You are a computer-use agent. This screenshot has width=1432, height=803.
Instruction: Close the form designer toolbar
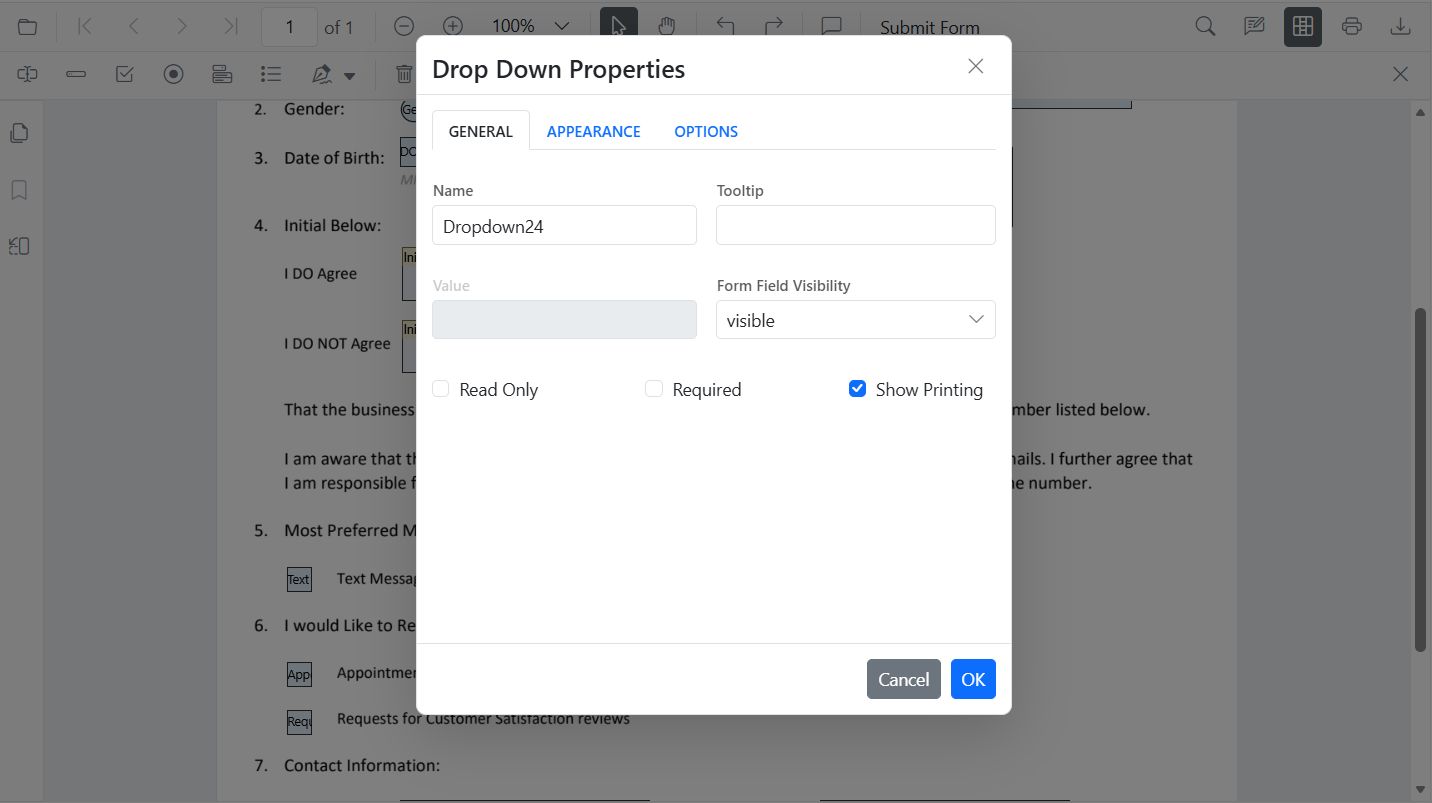1400,74
